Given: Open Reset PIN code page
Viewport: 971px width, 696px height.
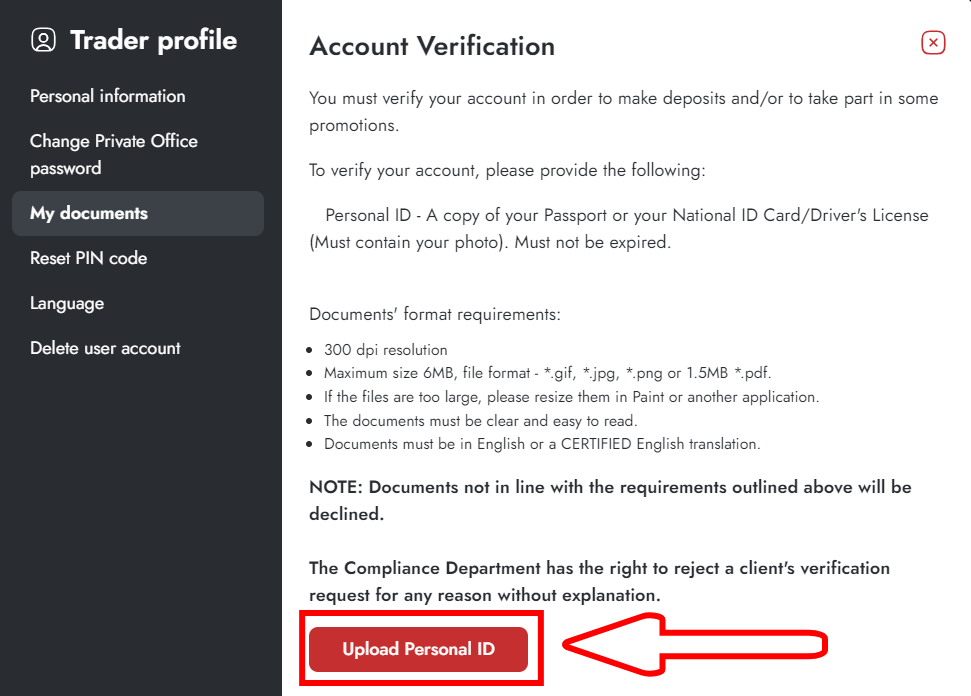Looking at the screenshot, I should click(89, 258).
